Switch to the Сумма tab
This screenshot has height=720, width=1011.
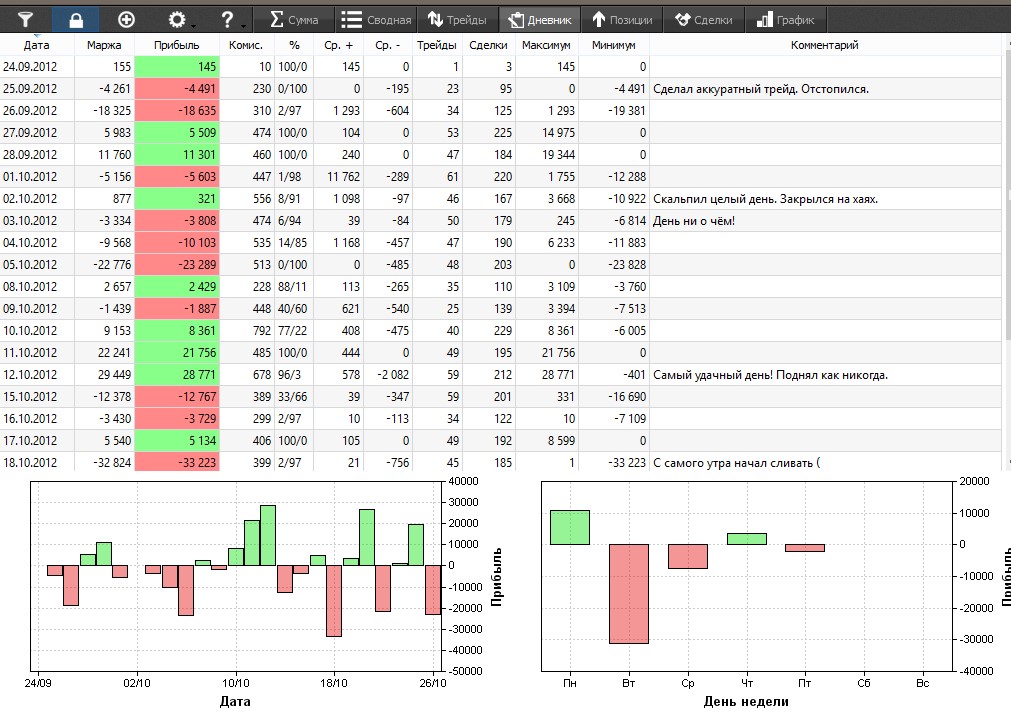coord(290,19)
